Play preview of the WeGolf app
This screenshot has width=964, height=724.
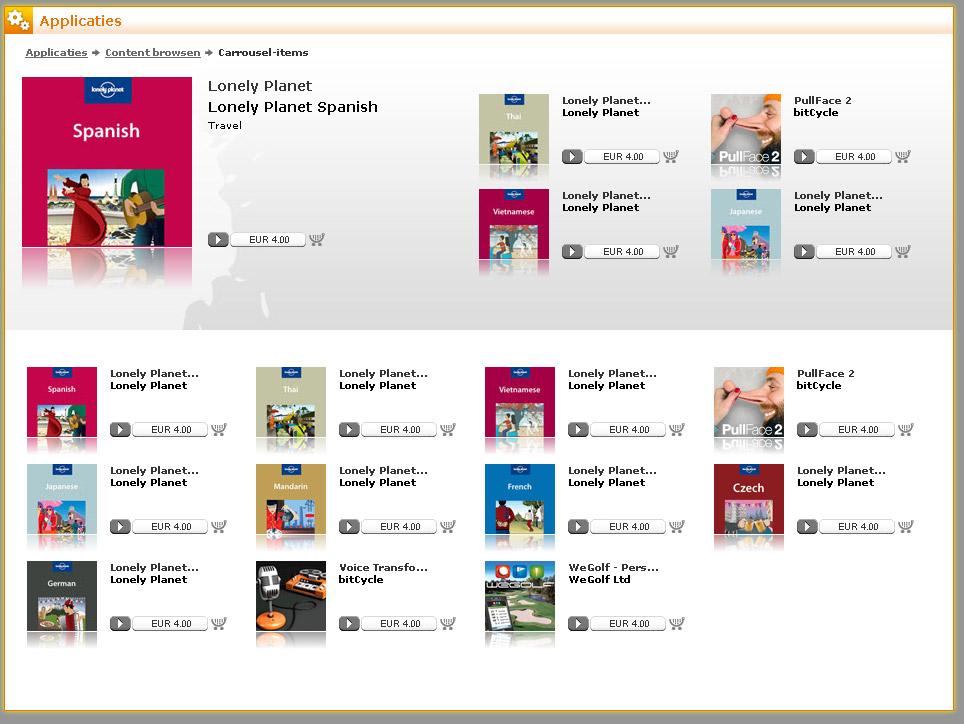(x=578, y=623)
